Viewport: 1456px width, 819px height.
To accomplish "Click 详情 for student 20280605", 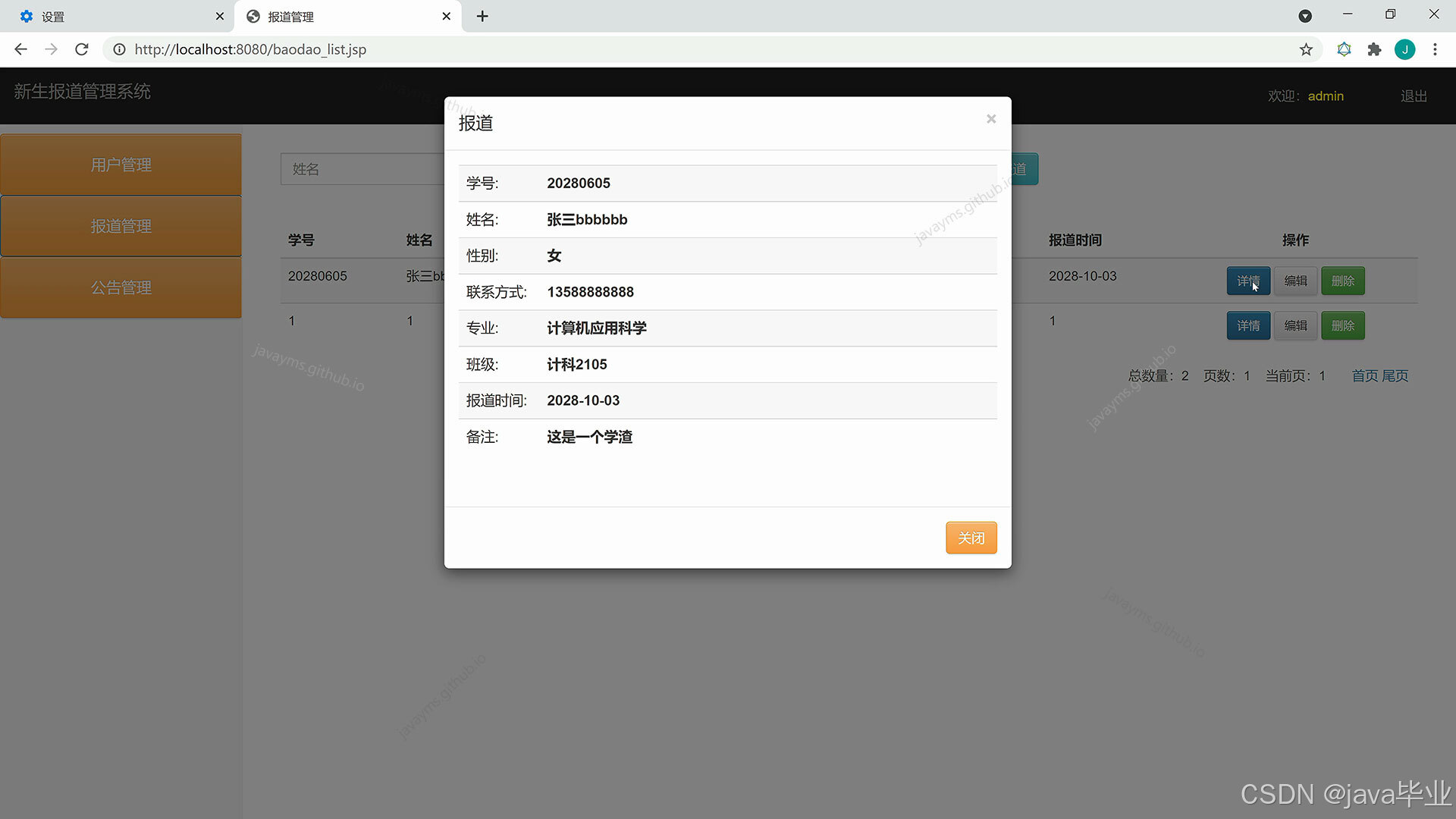I will [x=1248, y=281].
